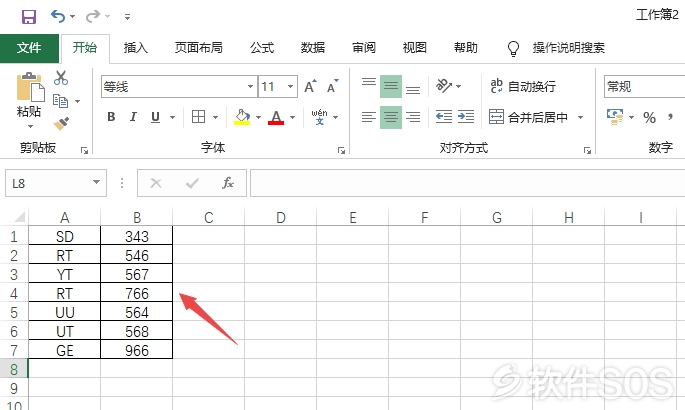This screenshot has width=685, height=410.
Task: Open the 字体 dialog launcher
Action: tap(341, 151)
